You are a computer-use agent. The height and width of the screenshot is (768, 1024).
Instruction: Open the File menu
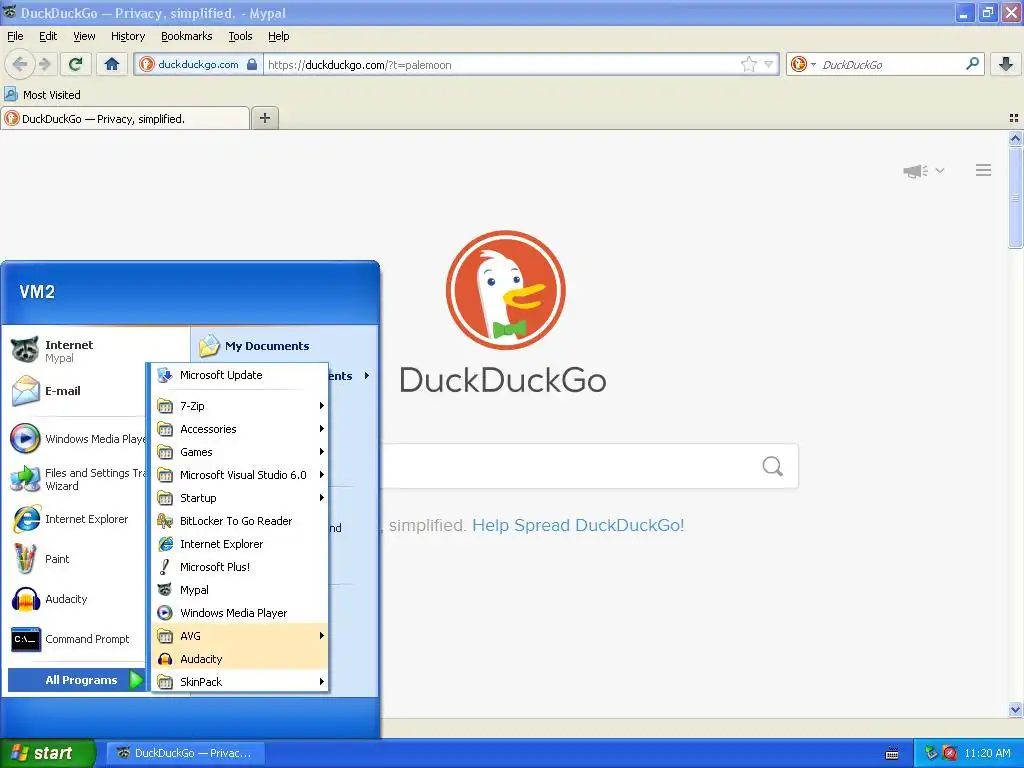(15, 36)
